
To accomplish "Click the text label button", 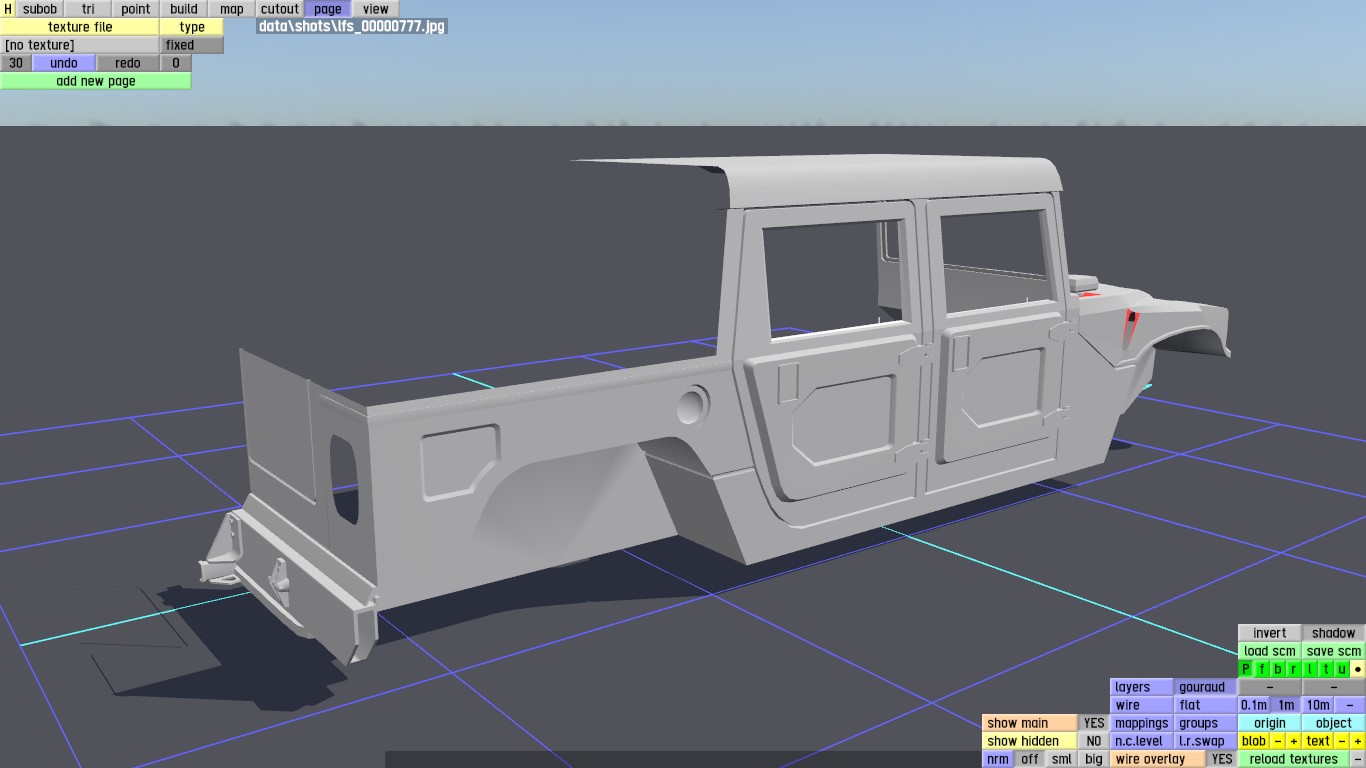I will coord(1318,741).
